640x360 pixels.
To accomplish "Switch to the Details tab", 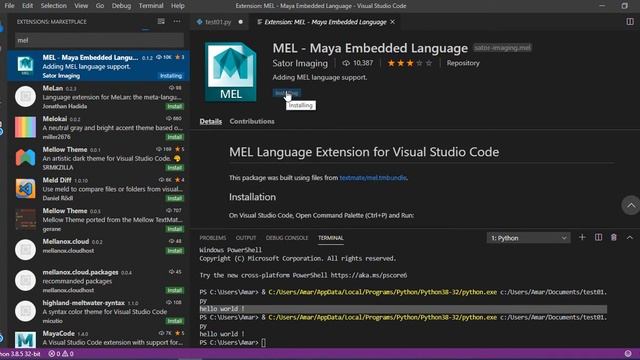I will (211, 121).
